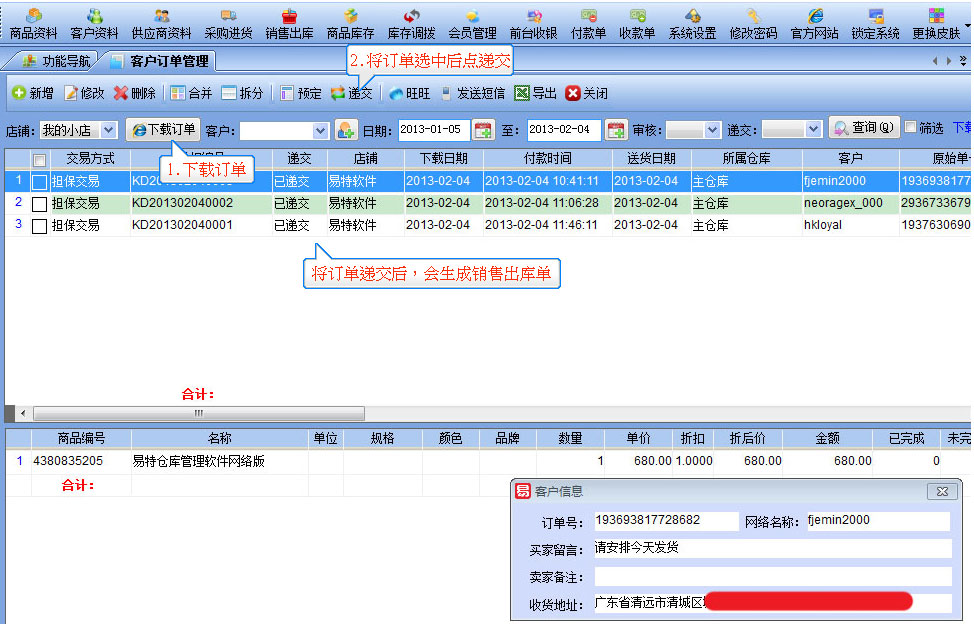This screenshot has width=974, height=624.
Task: Enable the 筛选 checkbox
Action: tap(910, 128)
